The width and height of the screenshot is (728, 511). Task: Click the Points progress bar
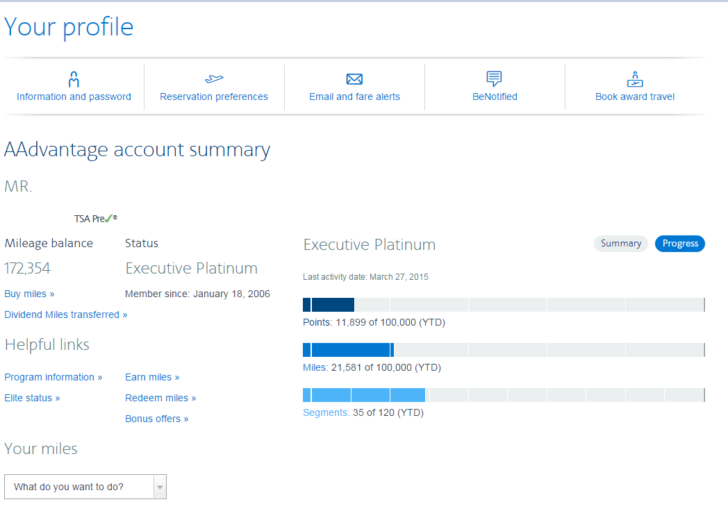coord(504,305)
